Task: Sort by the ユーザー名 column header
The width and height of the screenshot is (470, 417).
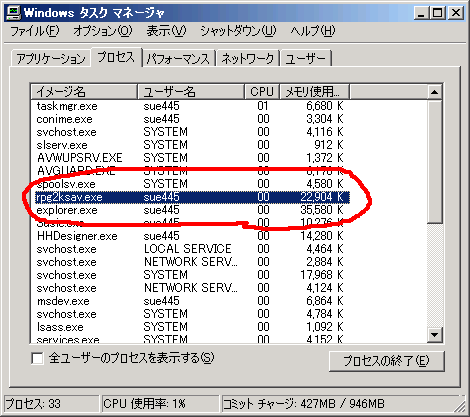Action: click(x=191, y=91)
